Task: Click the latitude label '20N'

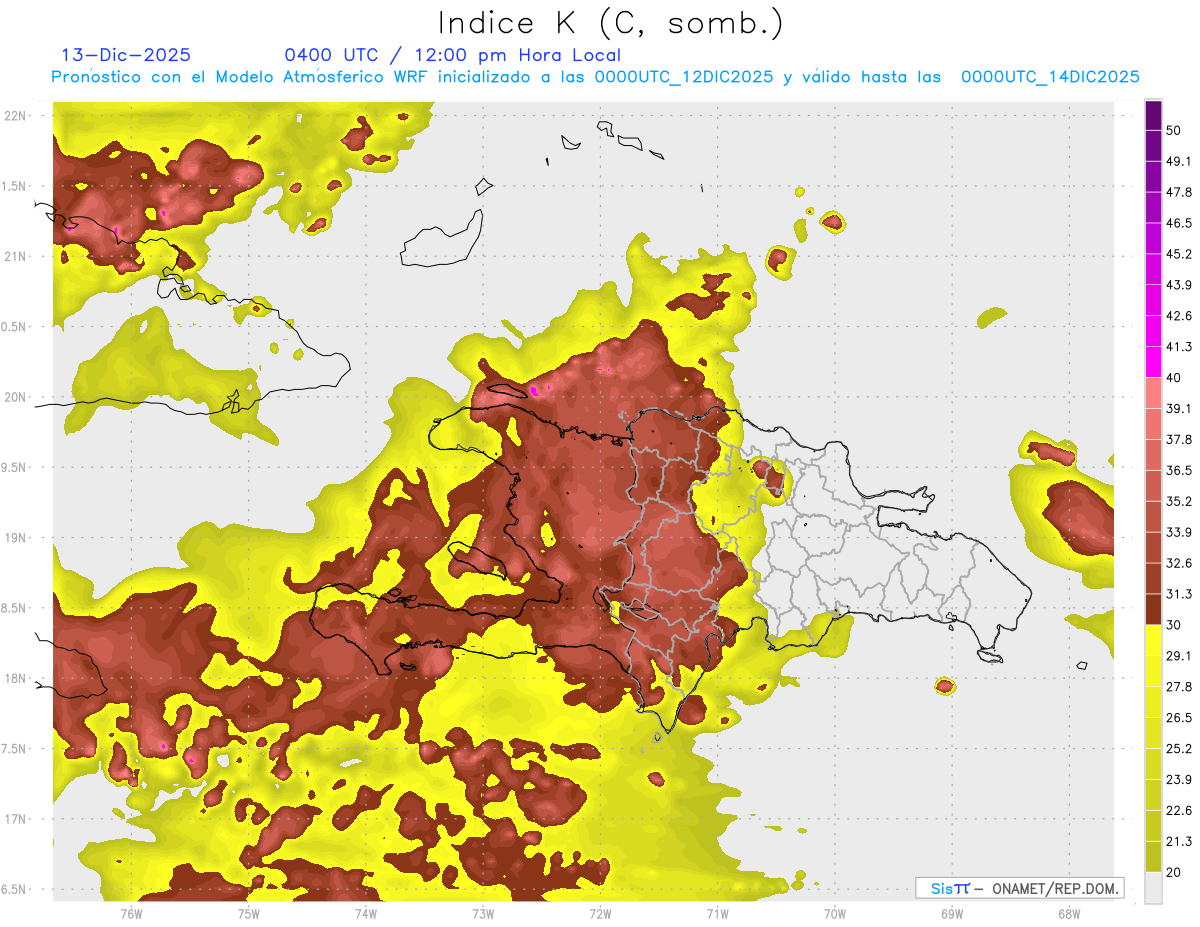Action: click(15, 397)
